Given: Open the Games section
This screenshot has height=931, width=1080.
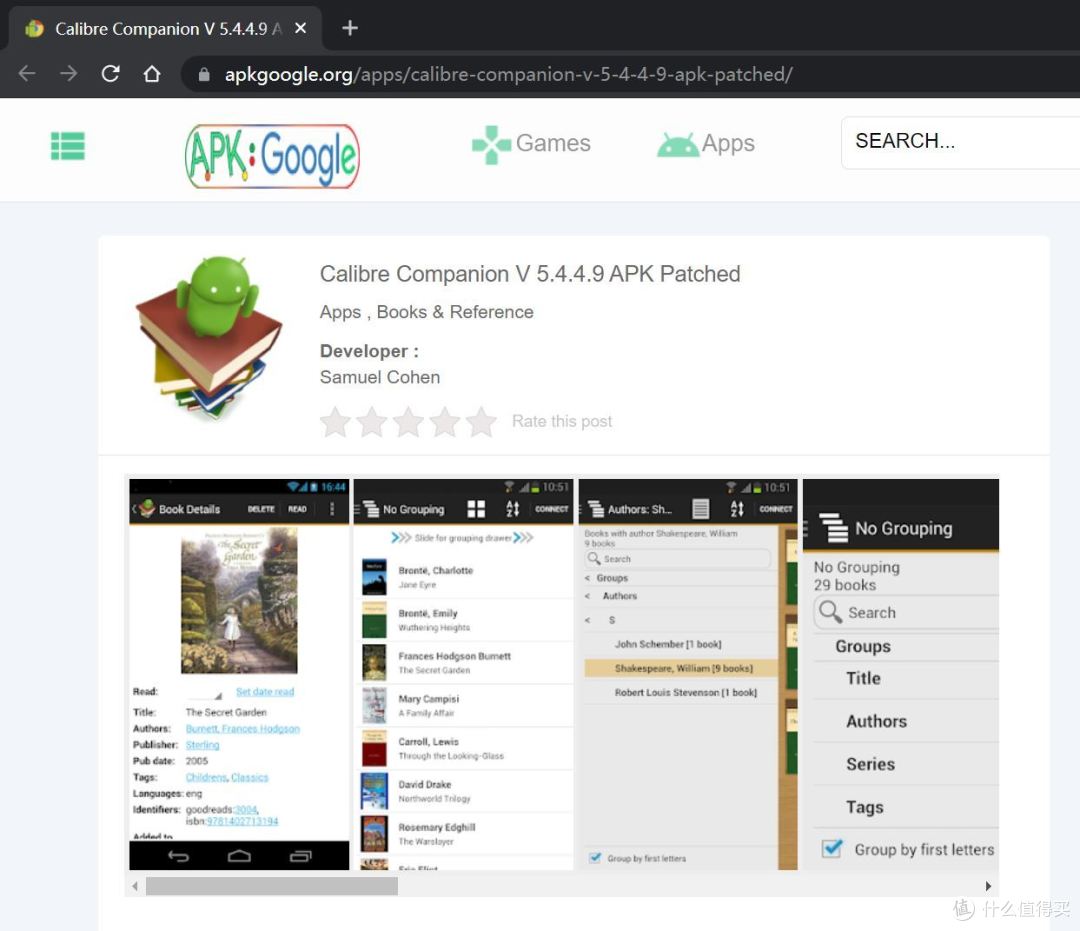Looking at the screenshot, I should [x=553, y=143].
